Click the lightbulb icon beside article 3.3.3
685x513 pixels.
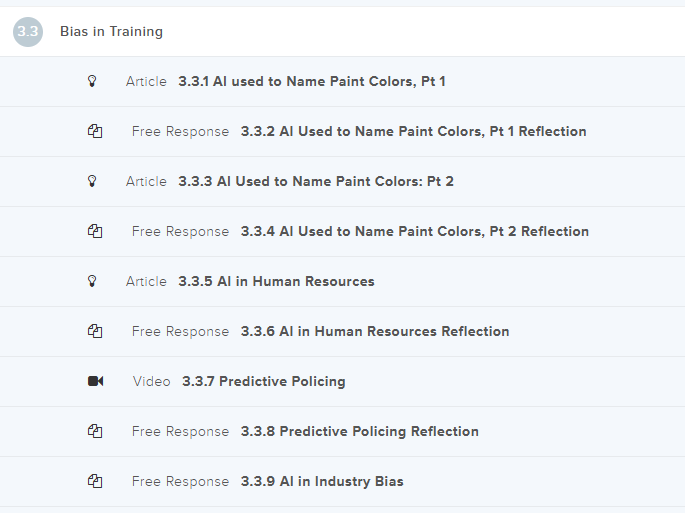click(x=93, y=181)
